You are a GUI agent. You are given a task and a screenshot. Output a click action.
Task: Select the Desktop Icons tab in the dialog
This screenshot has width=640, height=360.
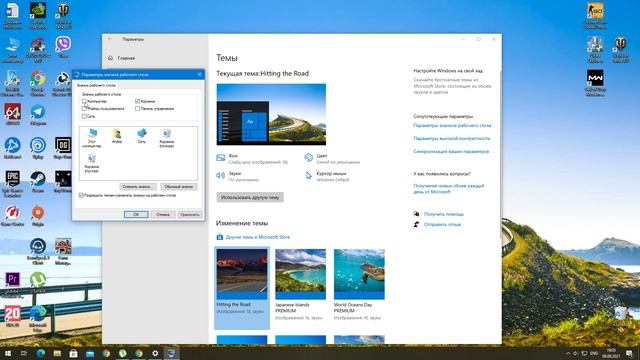pyautogui.click(x=96, y=85)
